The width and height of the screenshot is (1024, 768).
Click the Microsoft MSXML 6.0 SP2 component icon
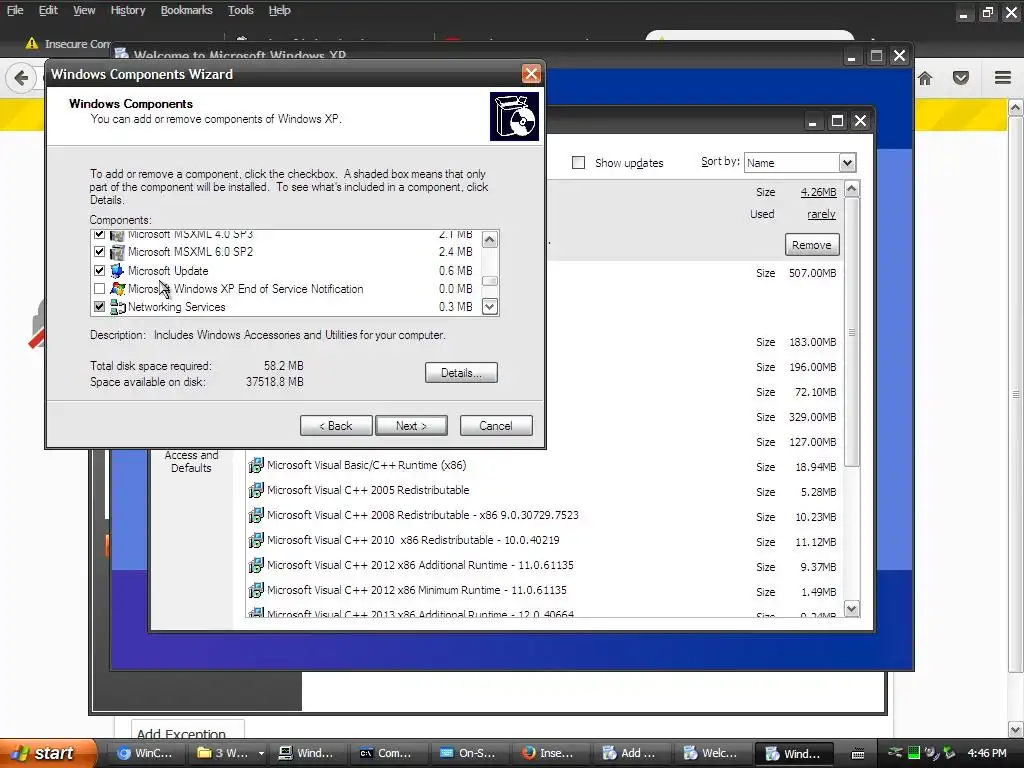(118, 252)
